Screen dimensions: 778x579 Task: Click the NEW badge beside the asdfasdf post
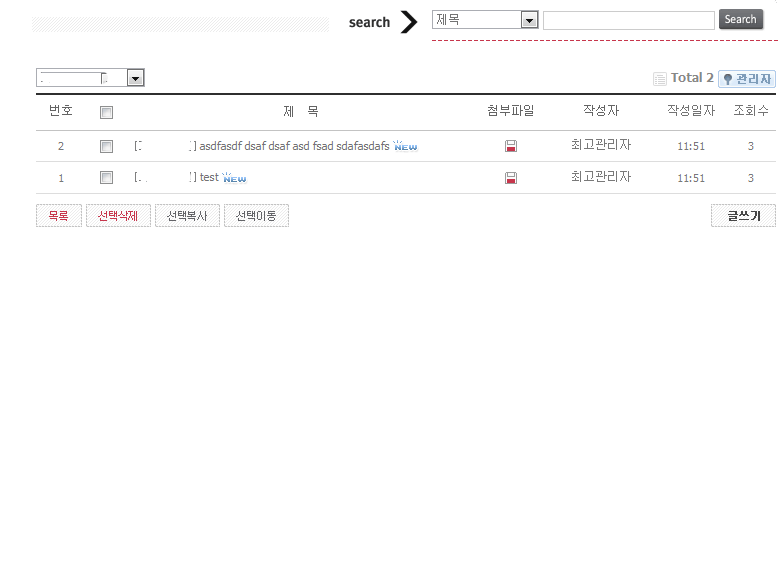click(x=405, y=146)
